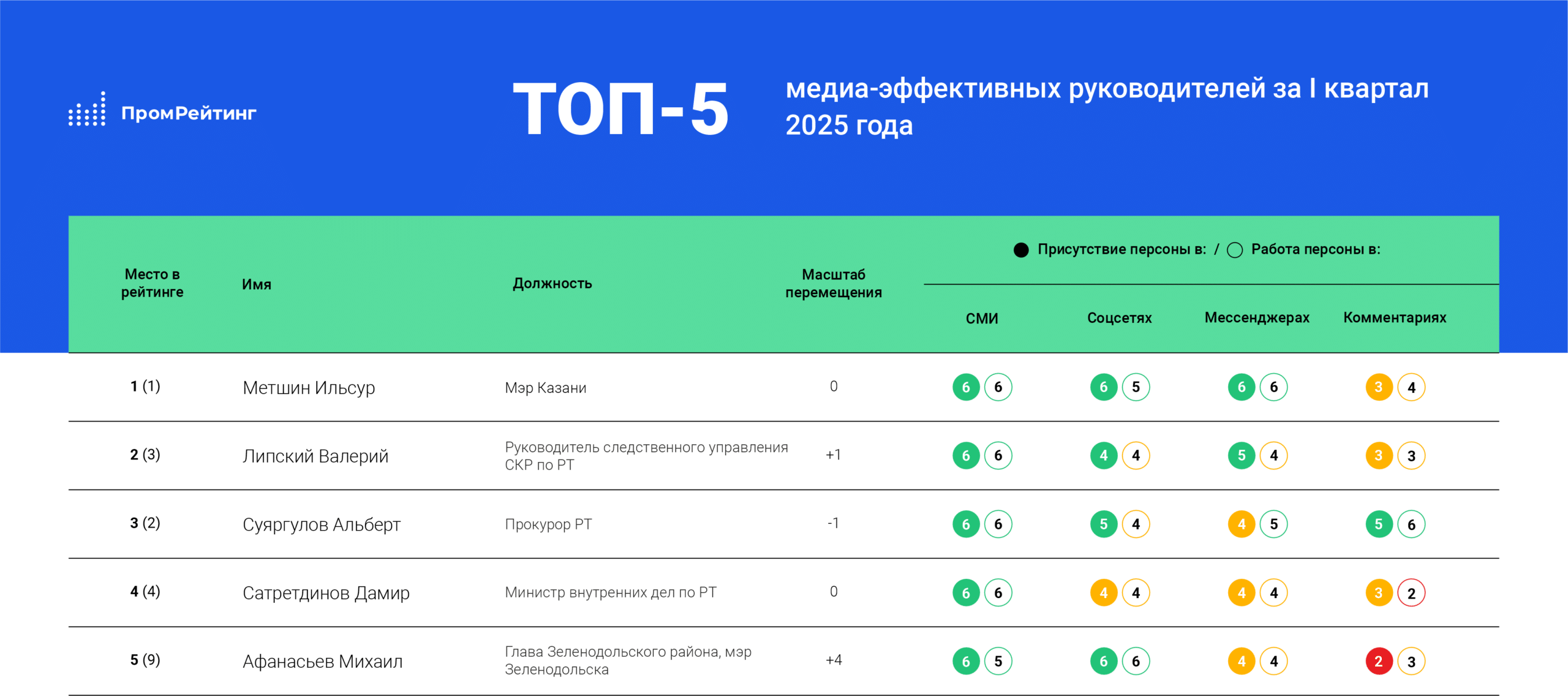Image resolution: width=1568 pixels, height=696 pixels.
Task: Click orange filled 3 circle in Метшин row
Action: coord(1379,387)
